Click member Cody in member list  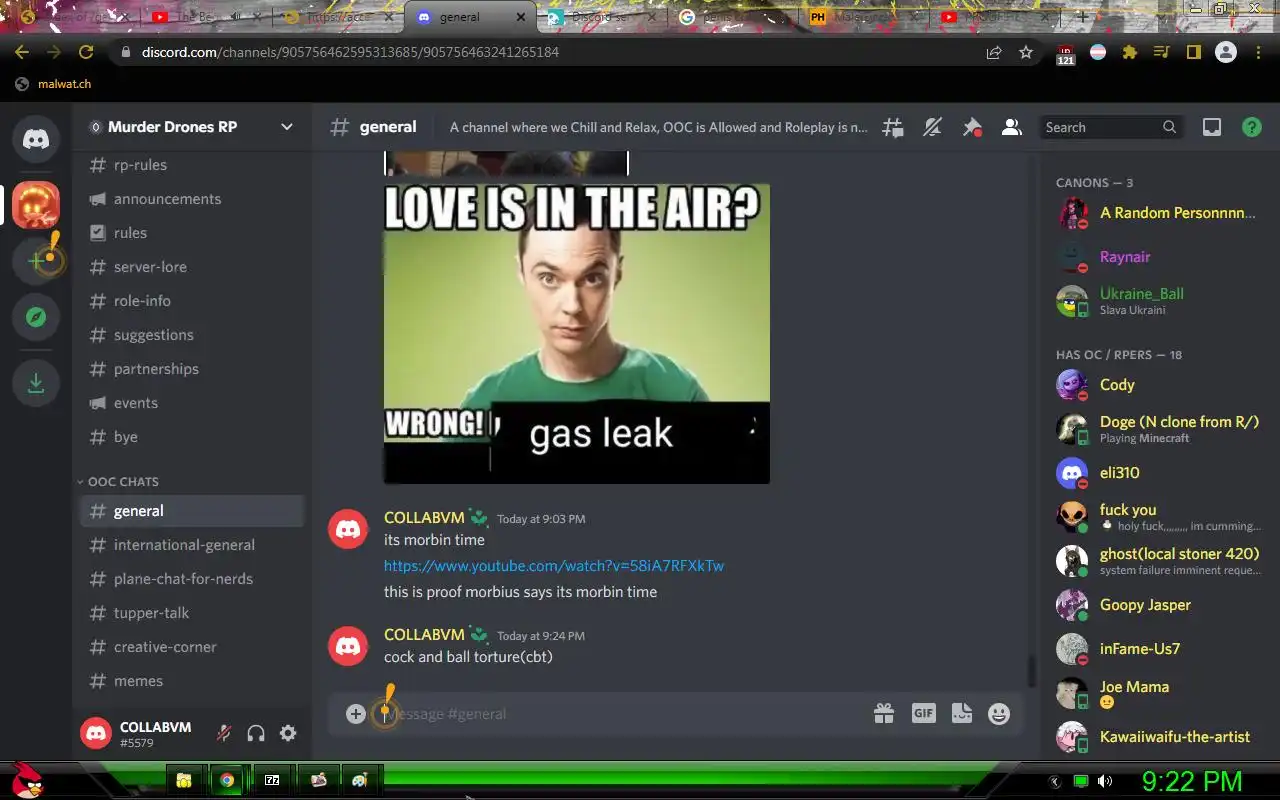pyautogui.click(x=1154, y=385)
